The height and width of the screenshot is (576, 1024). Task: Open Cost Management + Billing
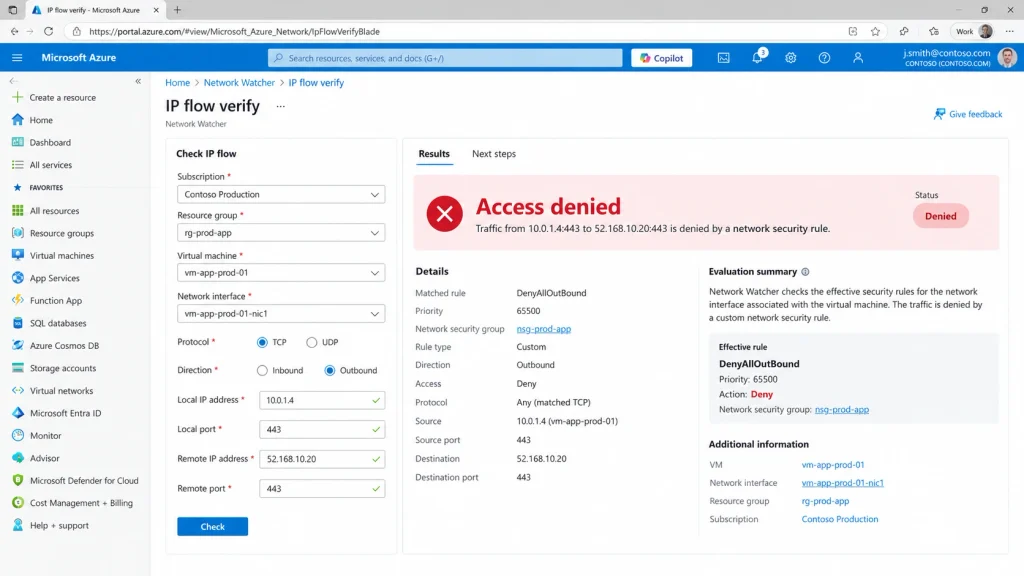coord(81,503)
